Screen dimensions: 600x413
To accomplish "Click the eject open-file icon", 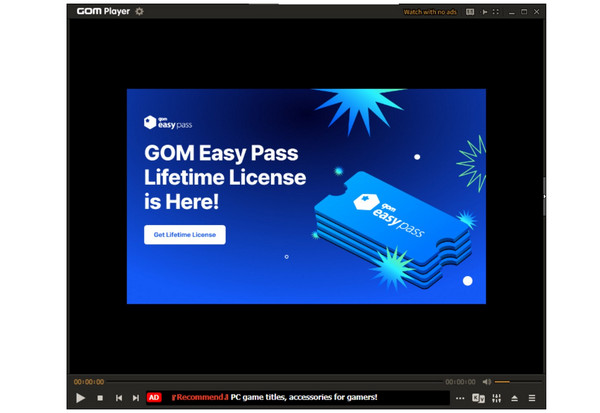I will (x=515, y=398).
